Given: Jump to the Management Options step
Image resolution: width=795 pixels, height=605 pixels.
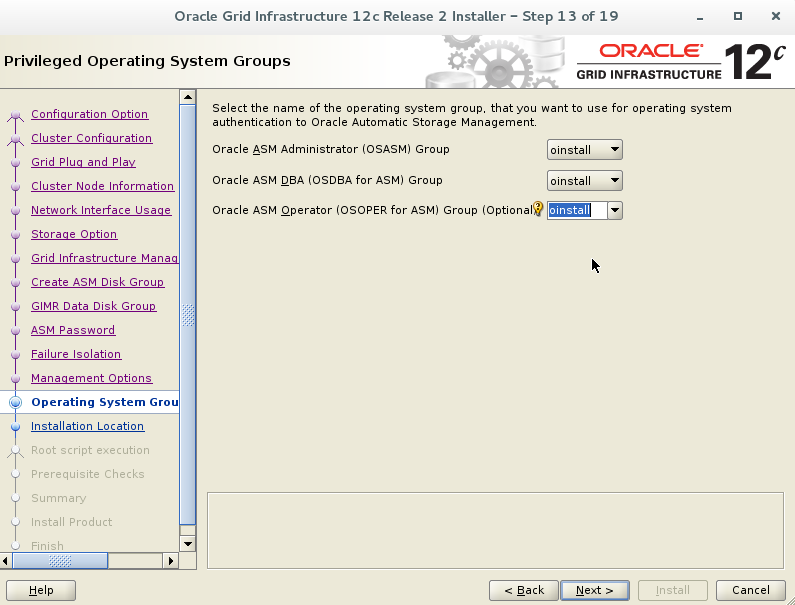Looking at the screenshot, I should [x=91, y=378].
